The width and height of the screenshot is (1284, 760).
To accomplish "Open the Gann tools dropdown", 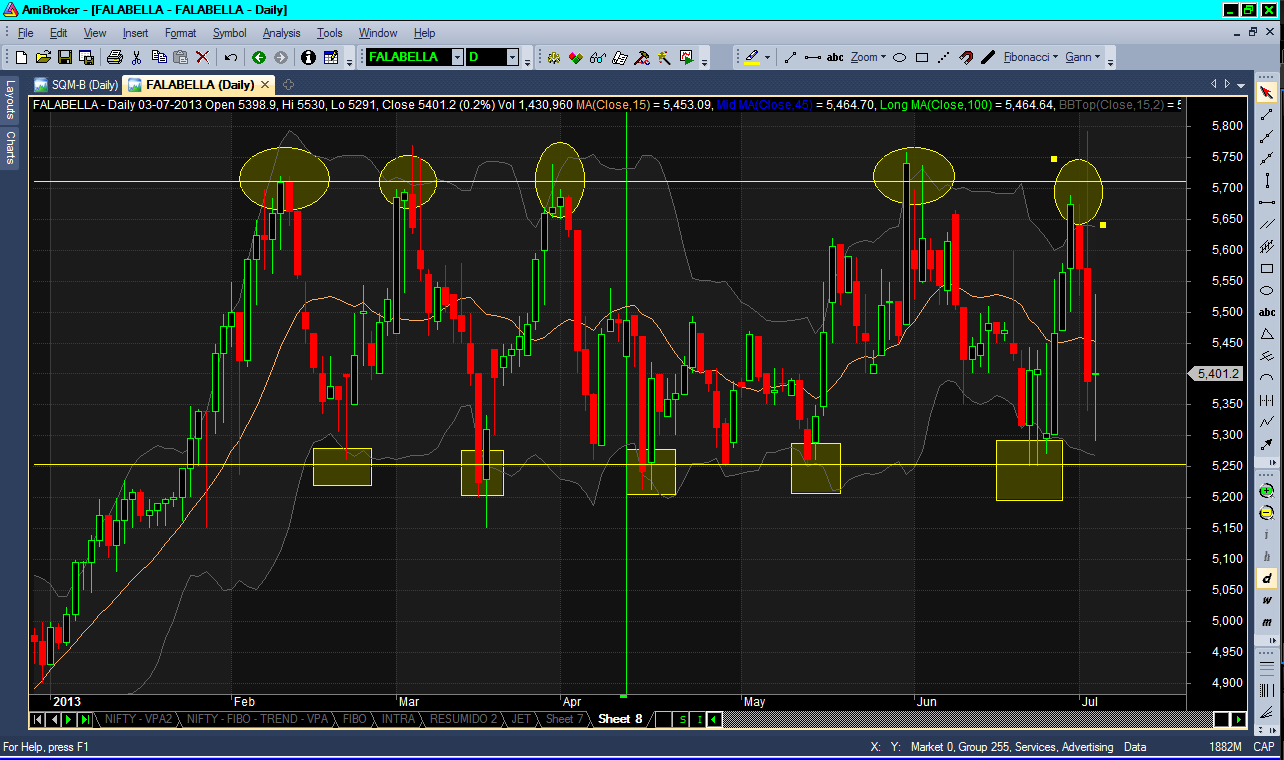I will pyautogui.click(x=1083, y=57).
